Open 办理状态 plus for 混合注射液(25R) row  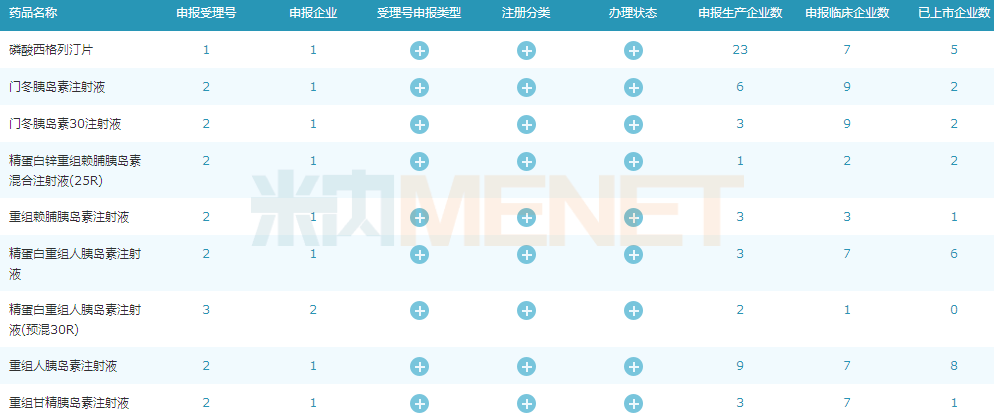point(633,162)
